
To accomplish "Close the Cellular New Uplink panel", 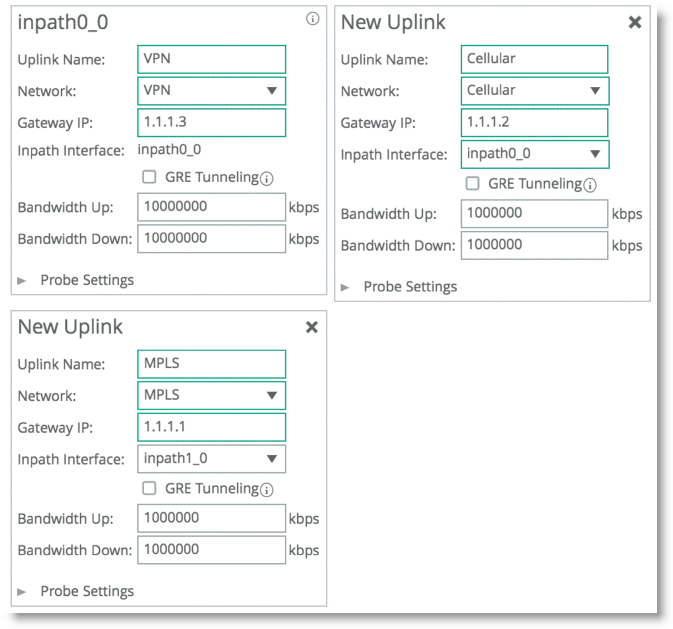I will (634, 22).
